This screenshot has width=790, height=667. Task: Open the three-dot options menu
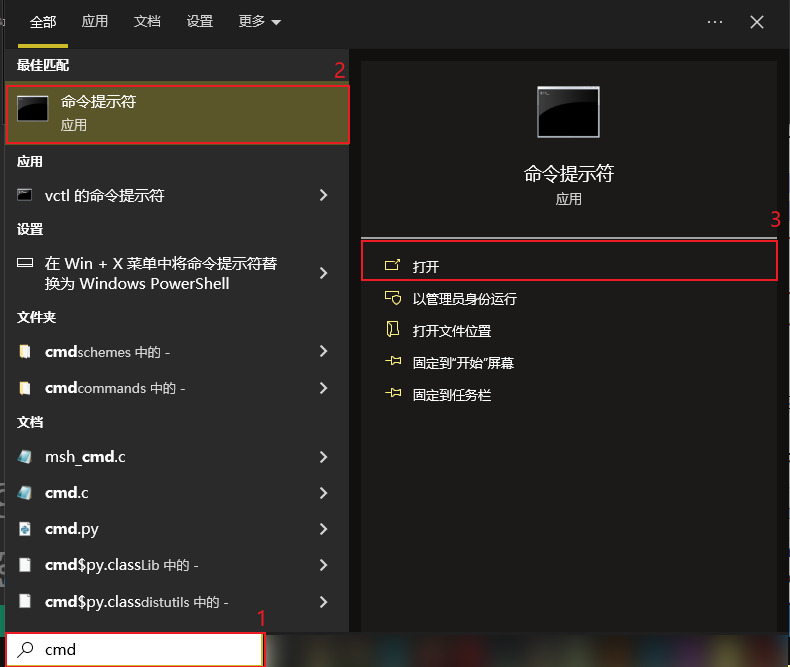click(x=714, y=21)
